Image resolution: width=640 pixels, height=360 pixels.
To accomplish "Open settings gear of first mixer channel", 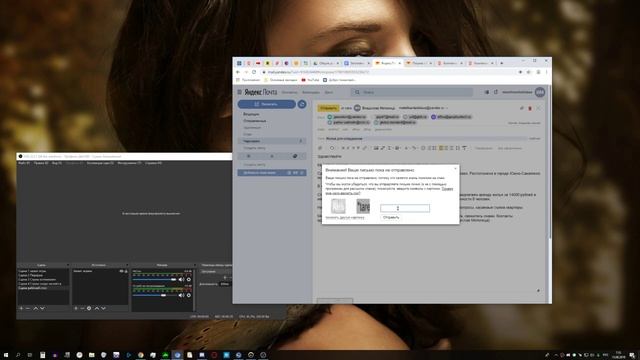I will pos(189,280).
